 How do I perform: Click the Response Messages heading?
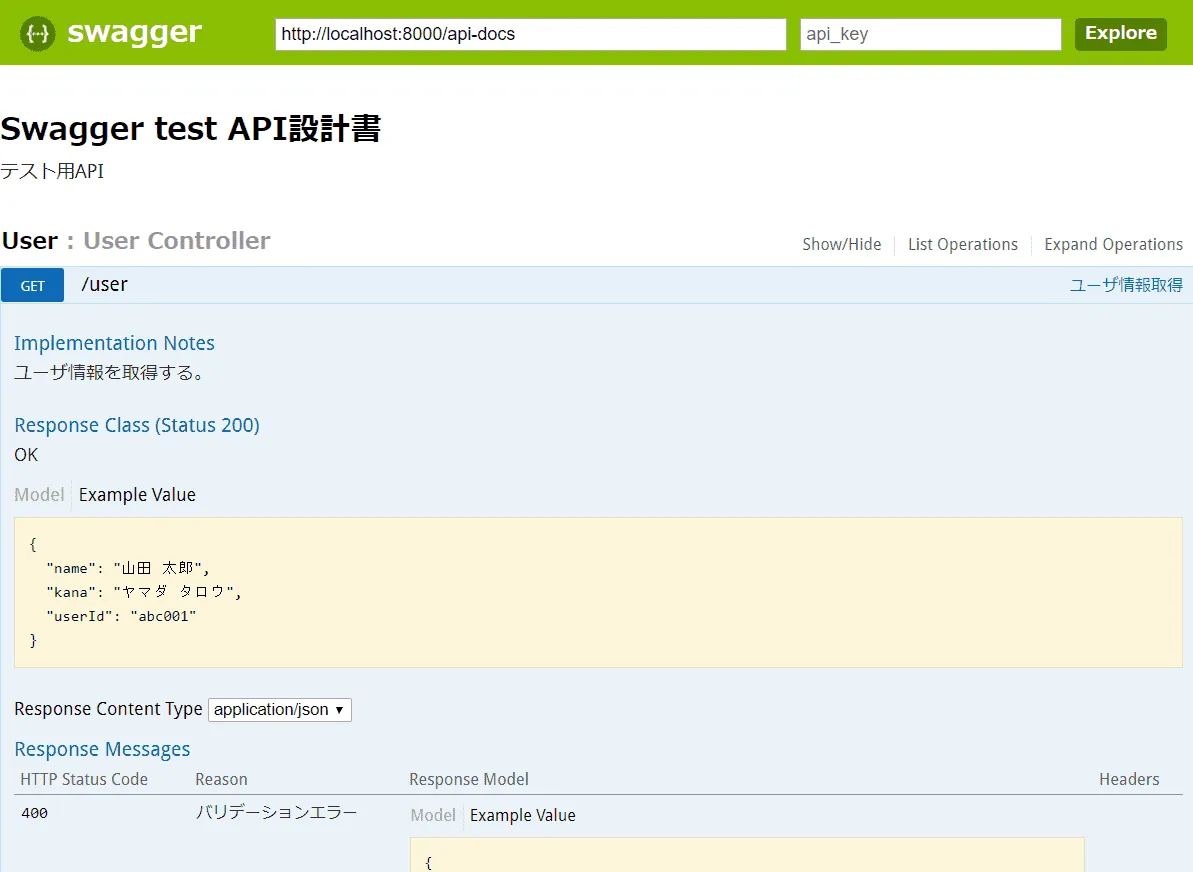[102, 749]
